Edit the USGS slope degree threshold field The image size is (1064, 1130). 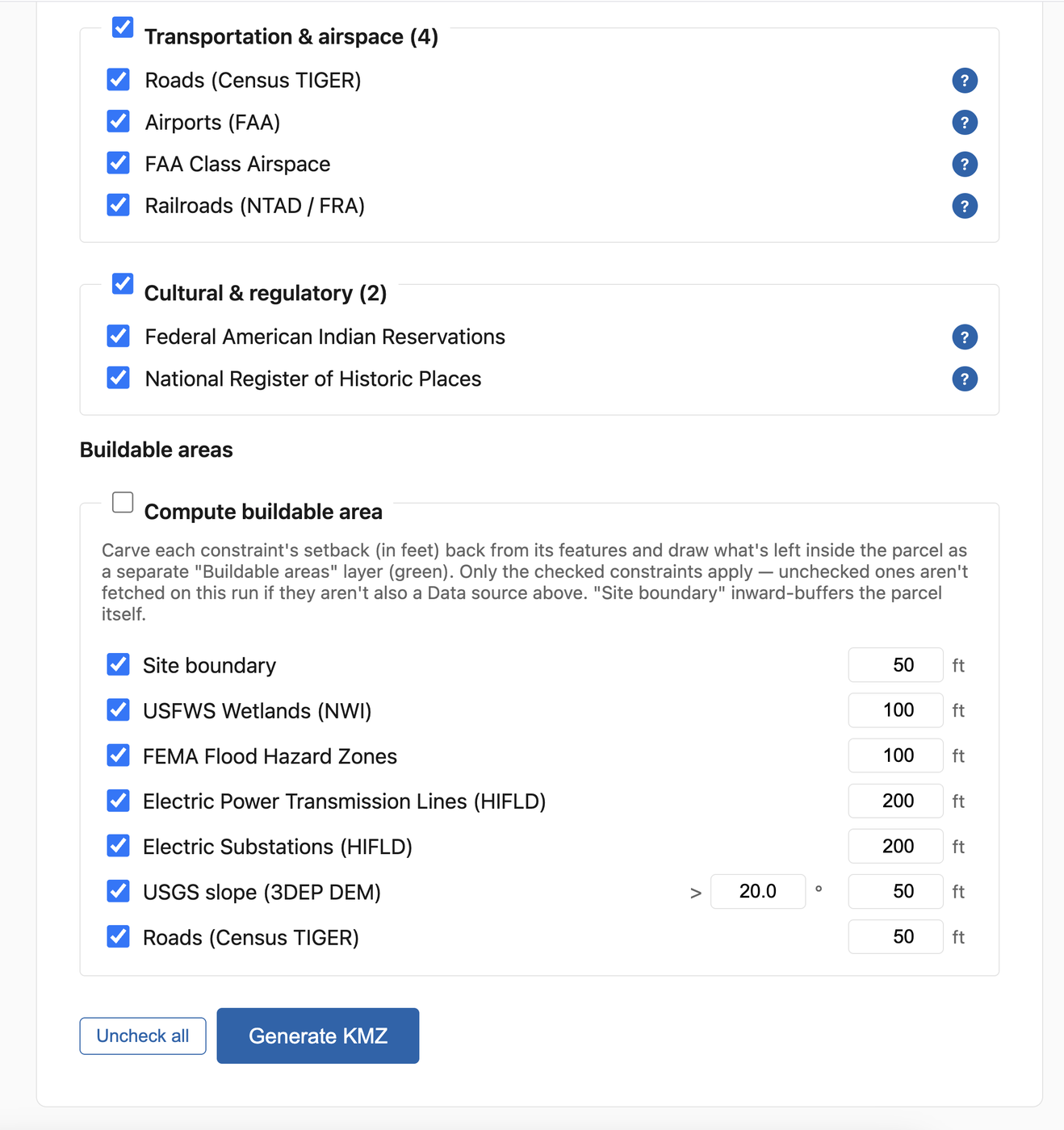coord(758,891)
